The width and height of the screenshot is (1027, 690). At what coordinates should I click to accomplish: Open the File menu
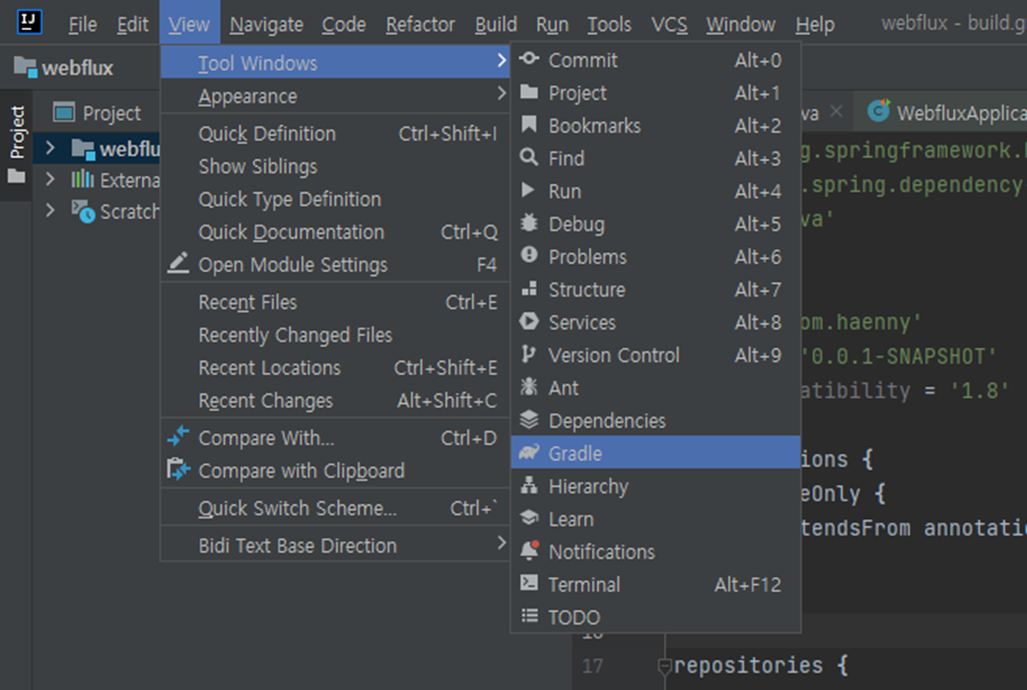tap(83, 25)
